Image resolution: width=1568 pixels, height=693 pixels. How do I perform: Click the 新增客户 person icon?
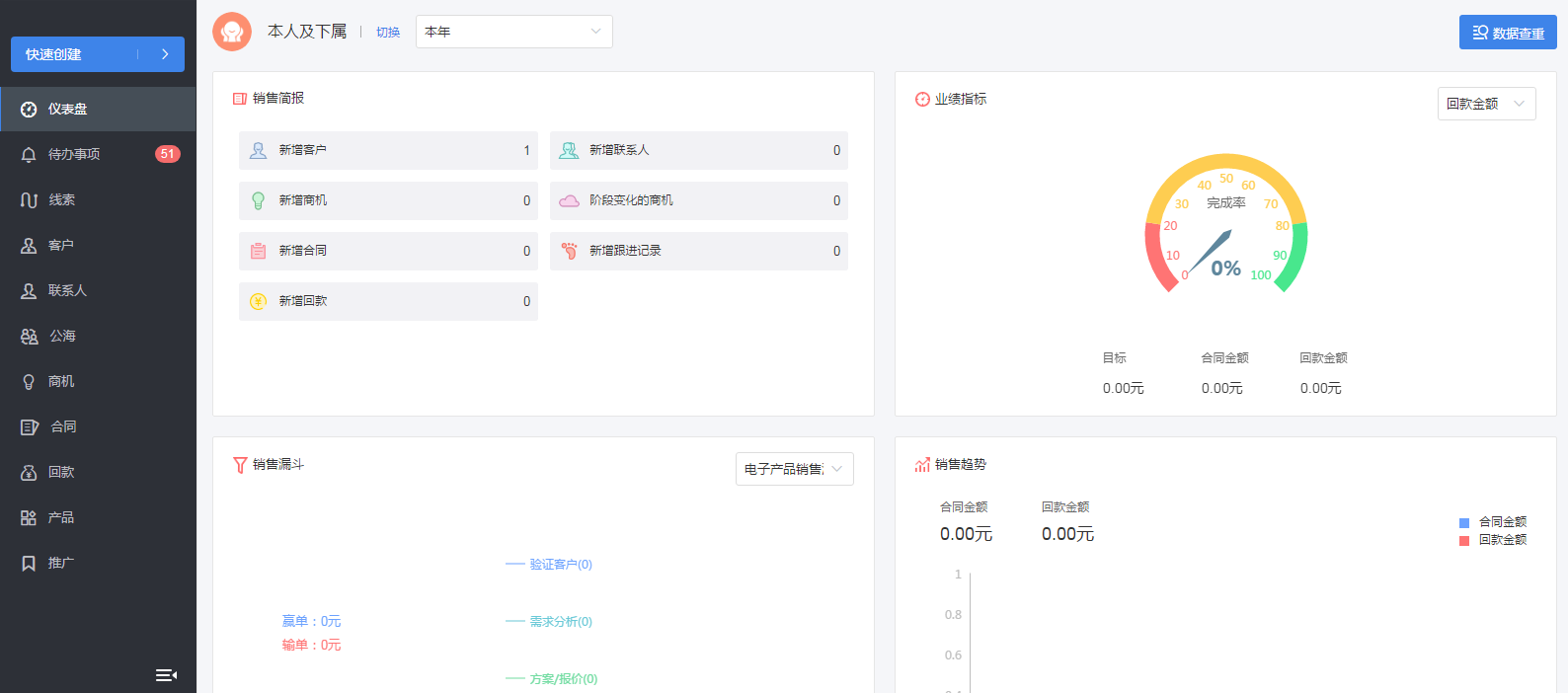(259, 151)
